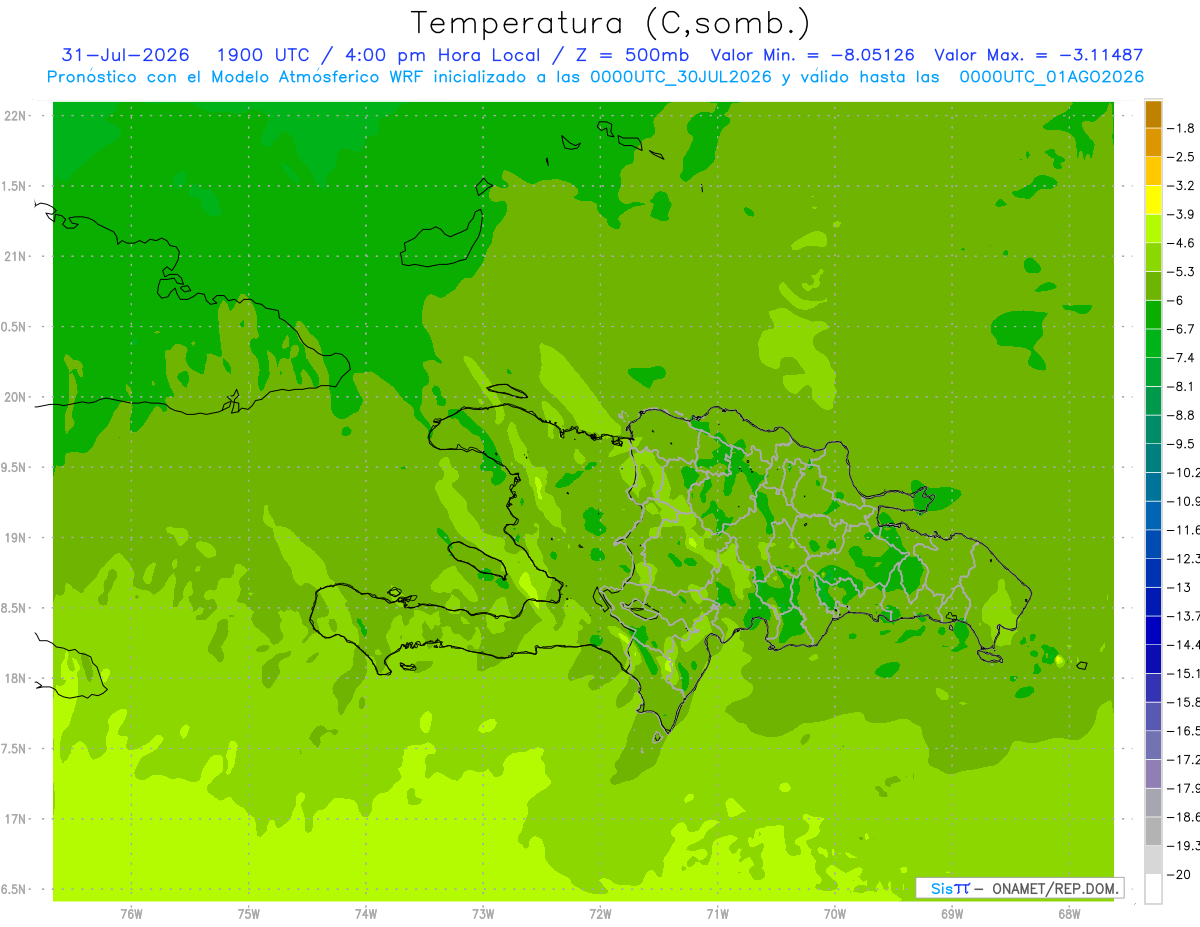Pick the lime swatch between -3.9 and -4.6
The image size is (1200, 927).
pyautogui.click(x=1153, y=229)
